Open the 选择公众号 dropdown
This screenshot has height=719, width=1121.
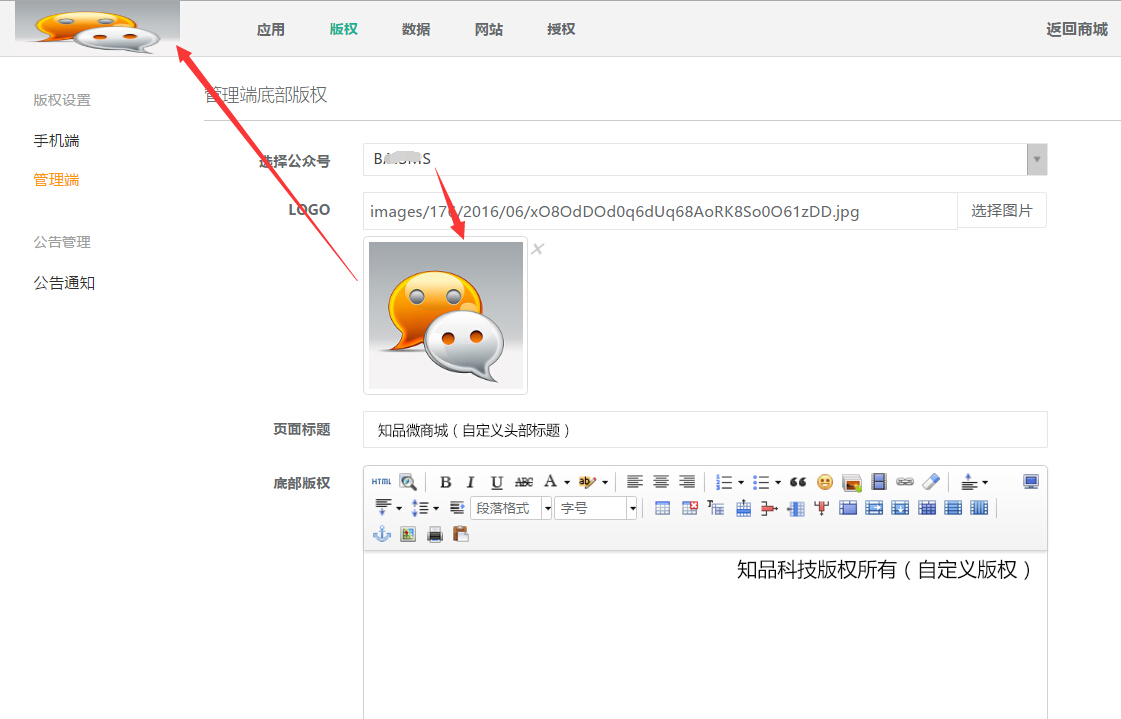click(x=1037, y=159)
